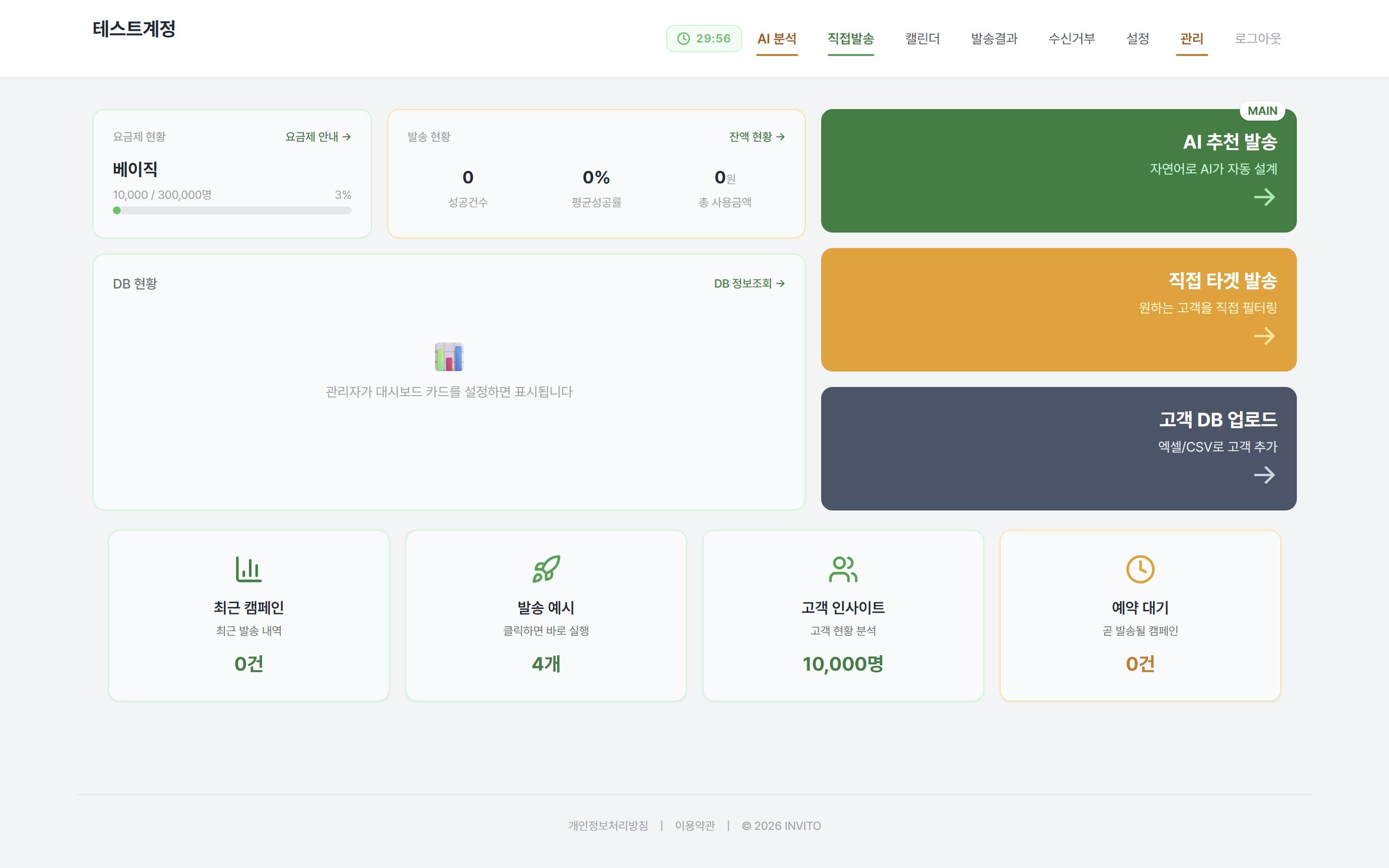1389x868 pixels.
Task: Click the colorful chart icon in DB 현황
Action: pyautogui.click(x=449, y=357)
